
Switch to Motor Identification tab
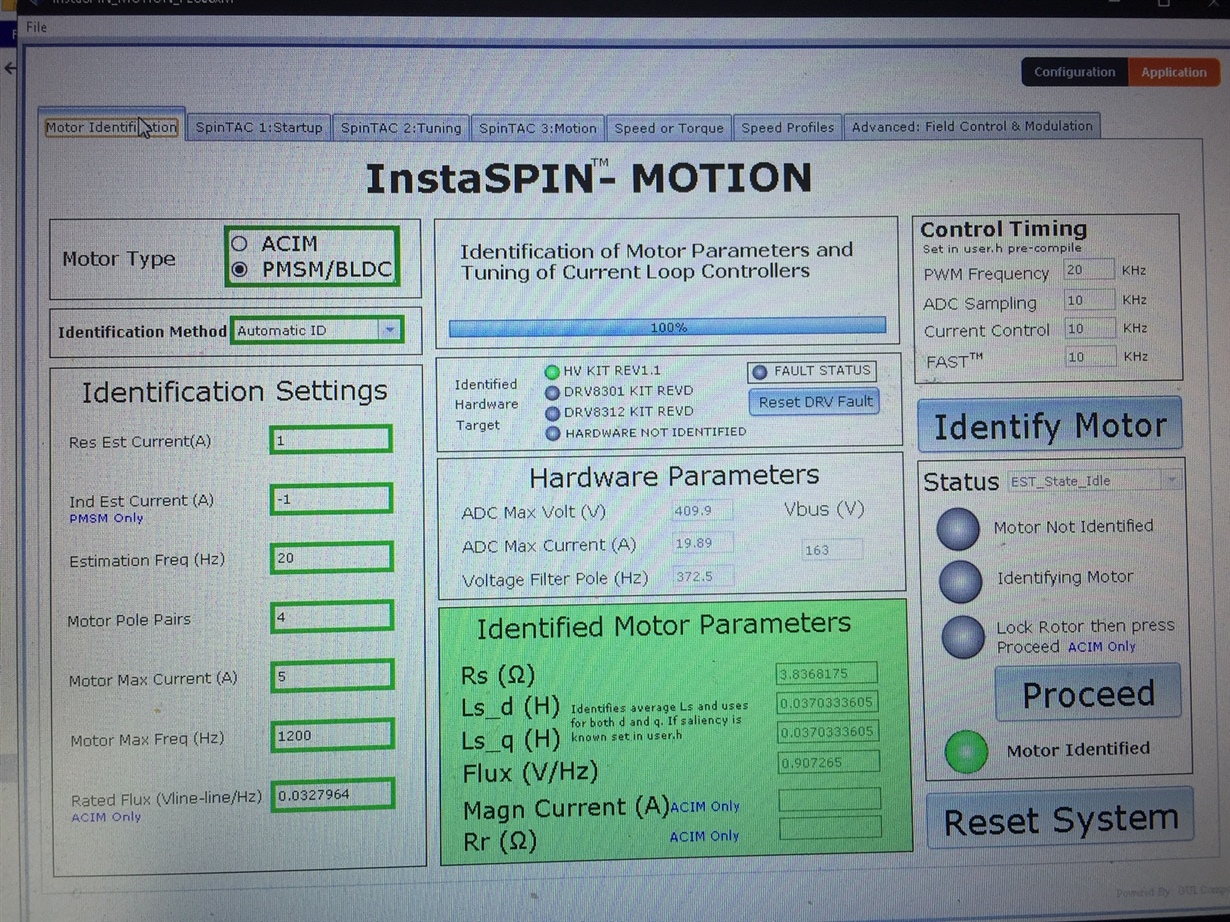pyautogui.click(x=111, y=127)
